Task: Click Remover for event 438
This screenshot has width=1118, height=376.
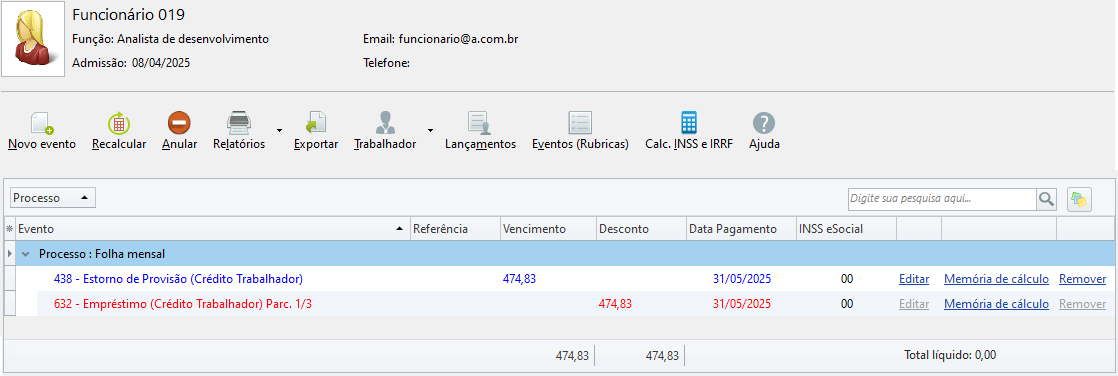Action: (1082, 279)
